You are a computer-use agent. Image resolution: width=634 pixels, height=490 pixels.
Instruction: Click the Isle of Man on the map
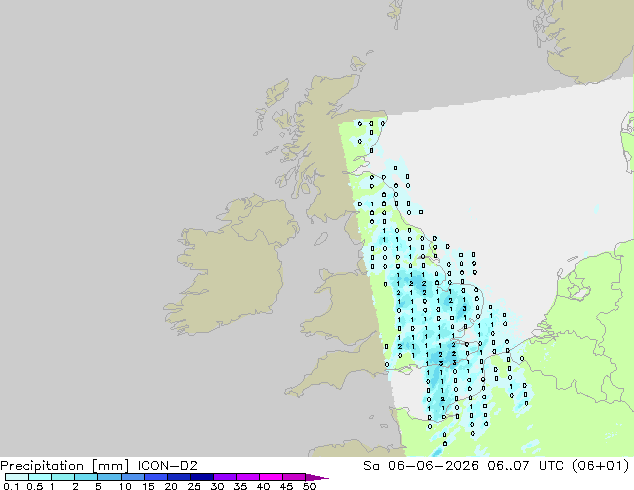[321, 239]
